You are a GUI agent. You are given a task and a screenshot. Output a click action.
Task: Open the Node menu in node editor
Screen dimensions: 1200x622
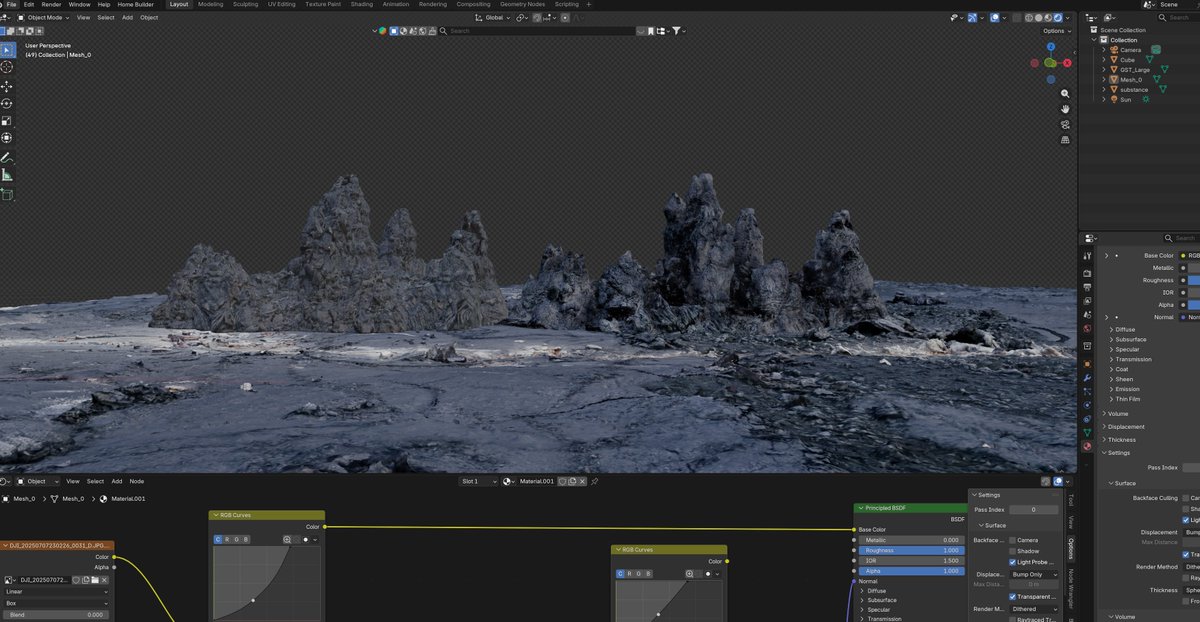pyautogui.click(x=136, y=481)
